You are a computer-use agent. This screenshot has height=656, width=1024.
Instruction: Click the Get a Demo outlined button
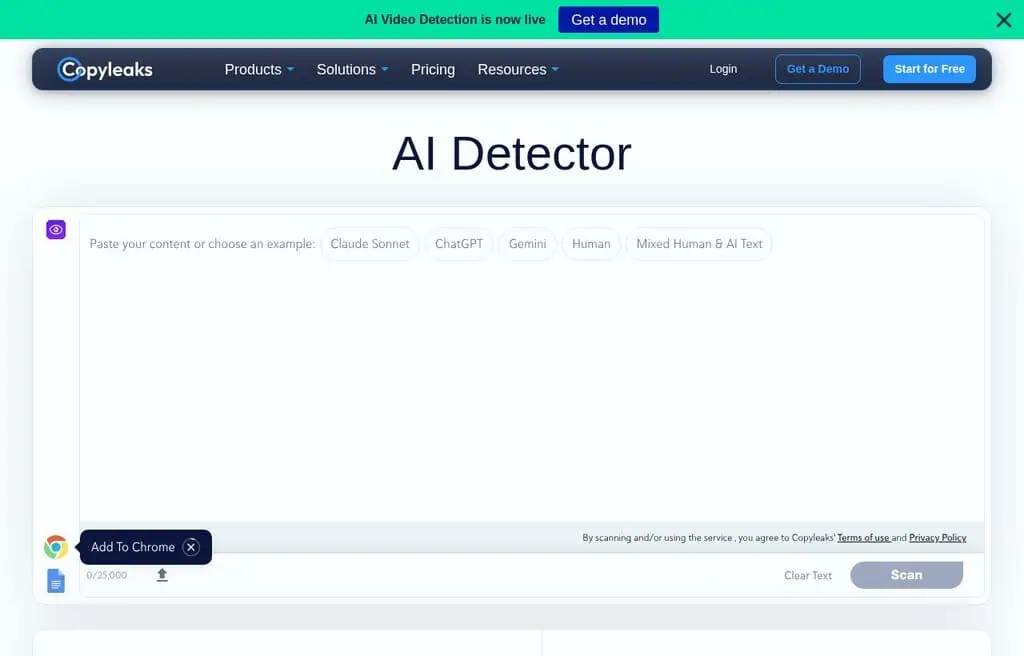818,69
